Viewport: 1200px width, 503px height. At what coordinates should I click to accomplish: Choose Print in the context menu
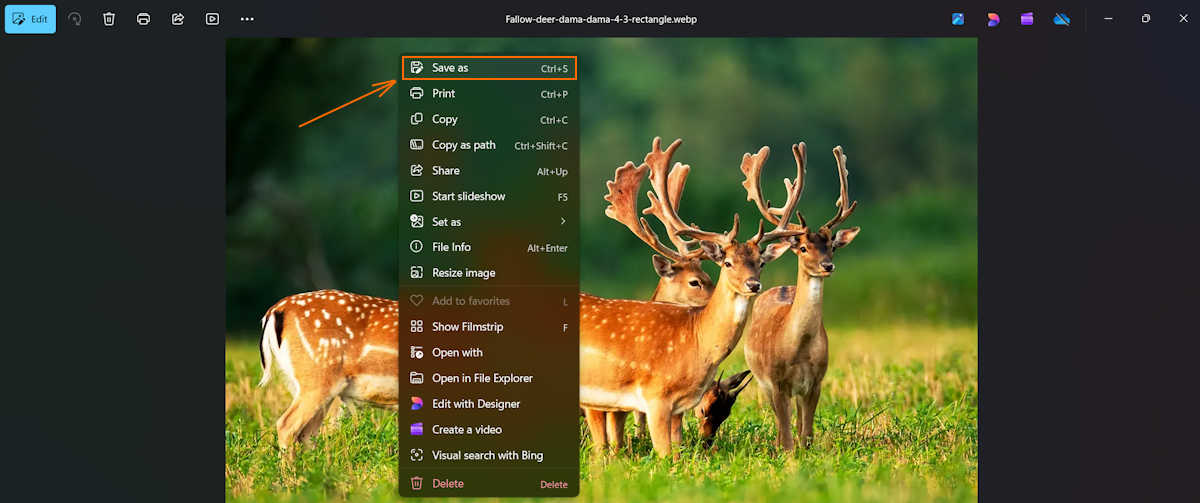[x=489, y=94]
